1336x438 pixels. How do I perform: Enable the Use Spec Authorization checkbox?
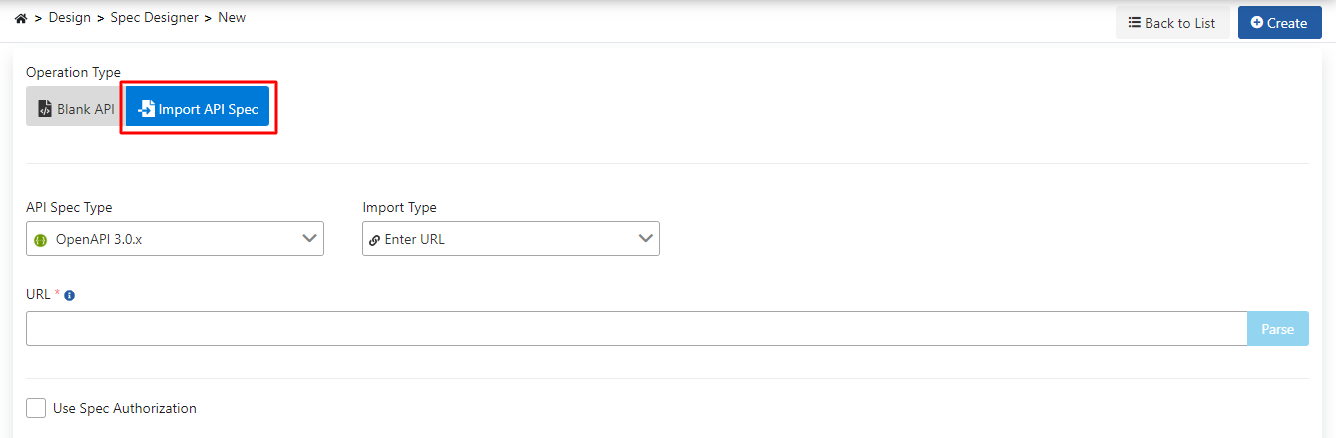click(x=37, y=408)
